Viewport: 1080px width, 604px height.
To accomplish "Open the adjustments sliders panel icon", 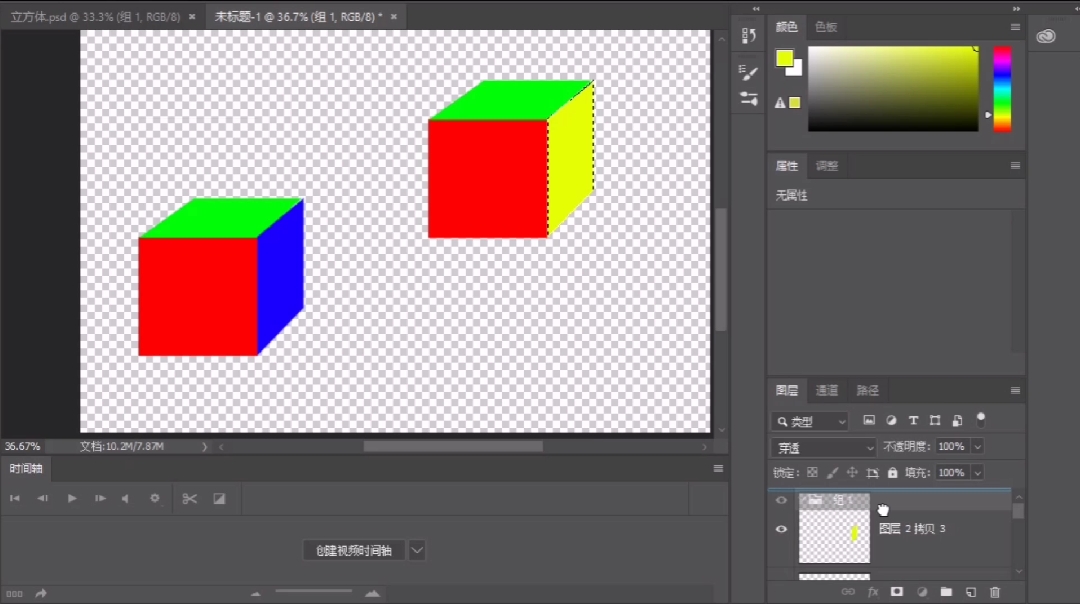I will [749, 98].
